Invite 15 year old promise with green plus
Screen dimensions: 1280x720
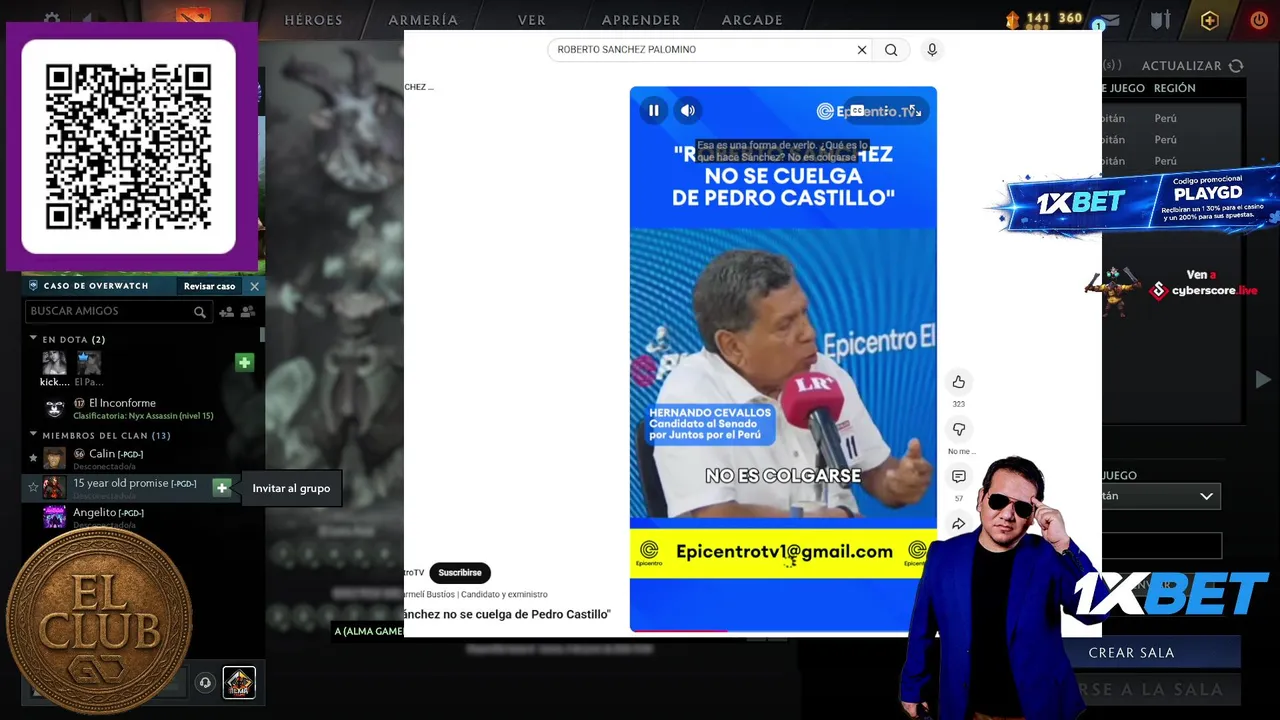click(222, 487)
